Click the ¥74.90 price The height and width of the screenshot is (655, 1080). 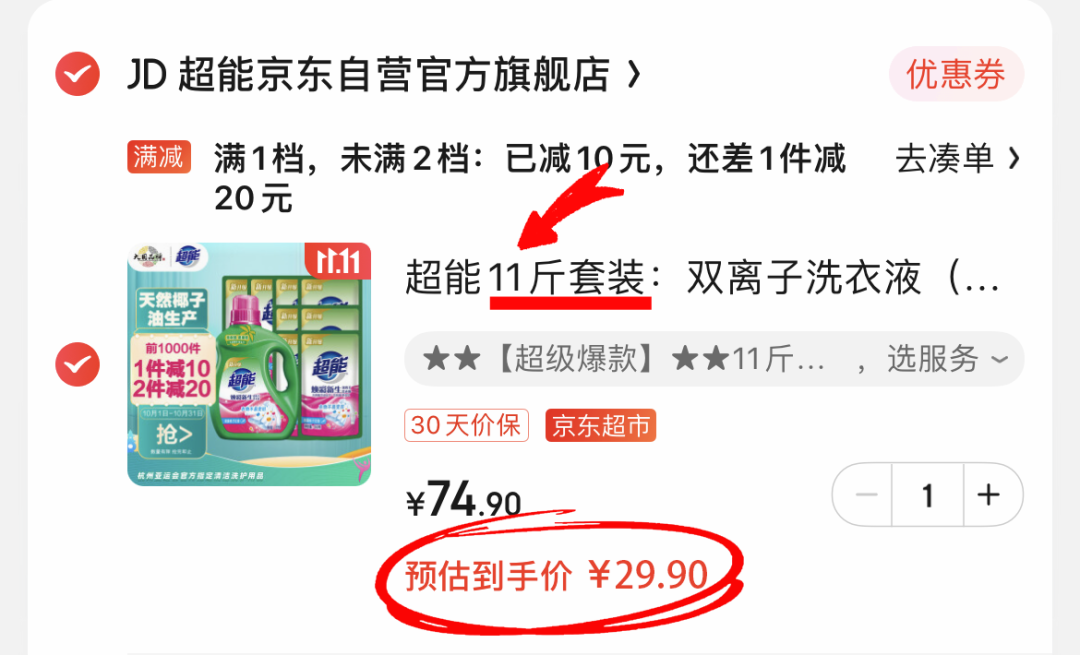click(x=464, y=499)
